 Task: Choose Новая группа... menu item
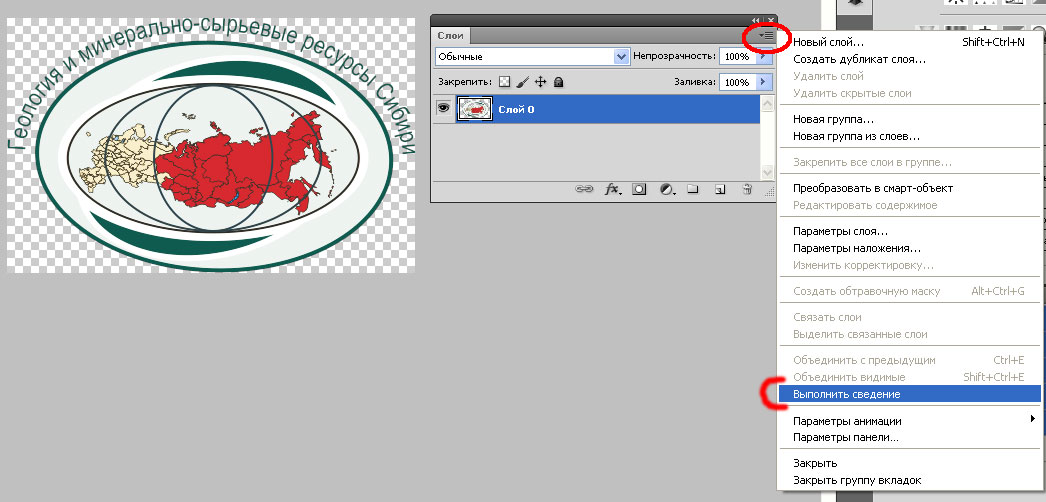tap(909, 119)
